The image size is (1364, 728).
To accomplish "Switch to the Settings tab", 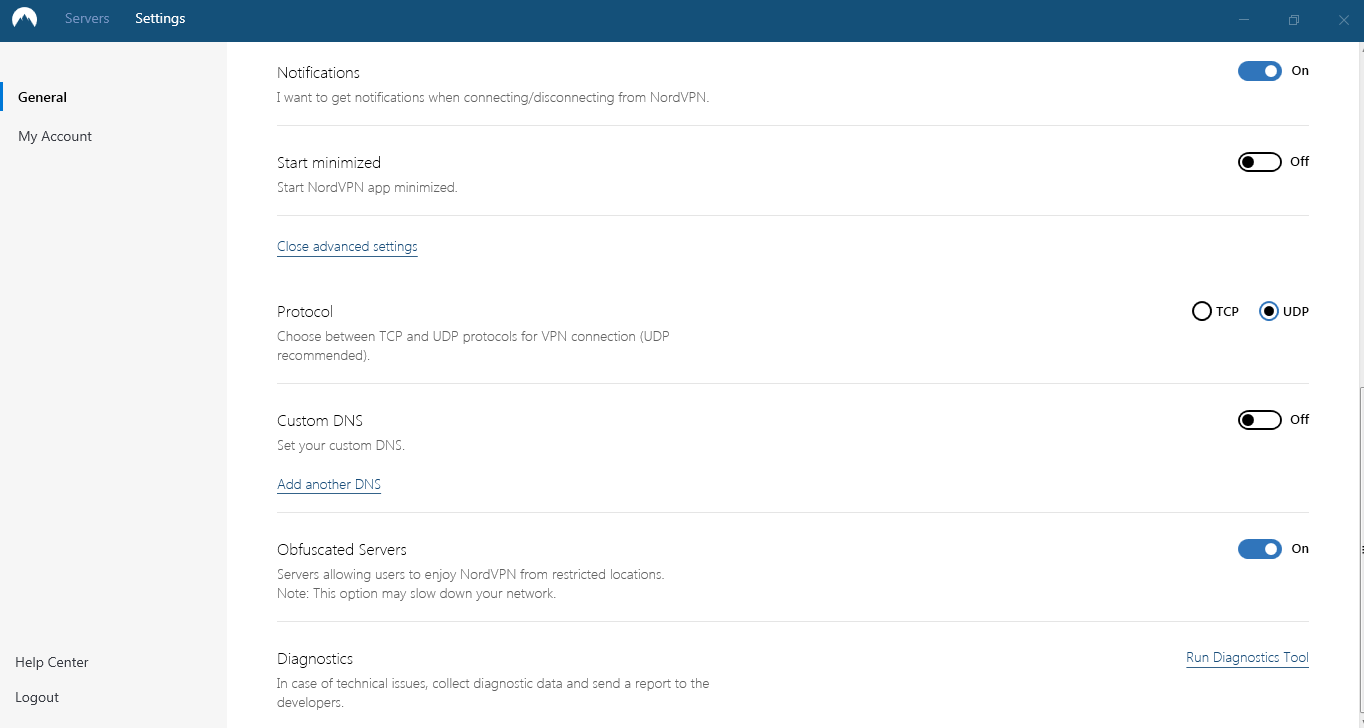I will [x=159, y=18].
